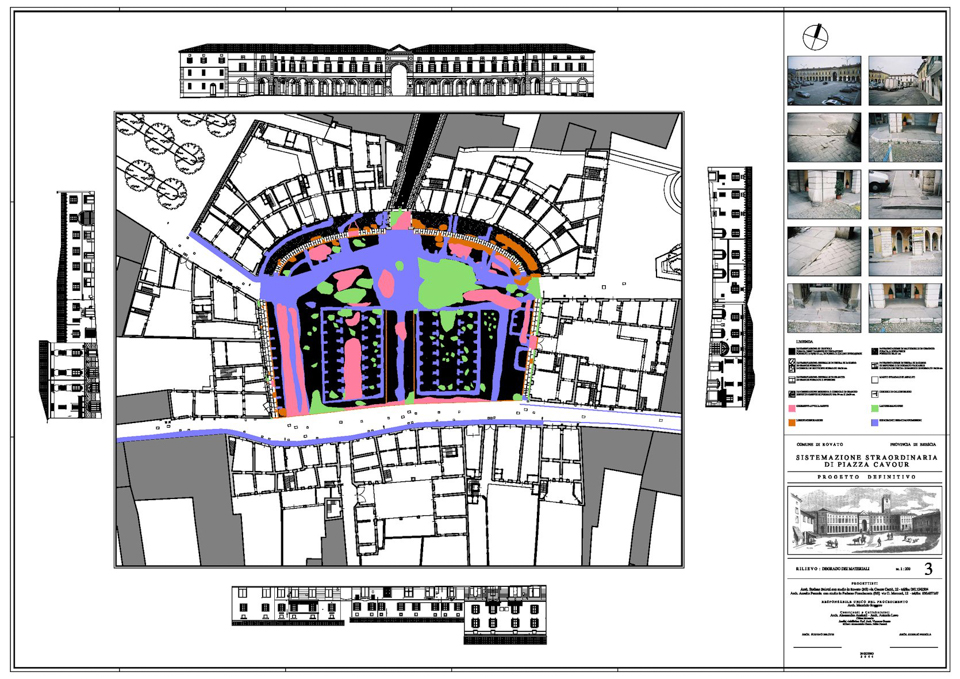Click the Progetto Definitivo heading
Image resolution: width=960 pixels, height=679 pixels.
866,476
